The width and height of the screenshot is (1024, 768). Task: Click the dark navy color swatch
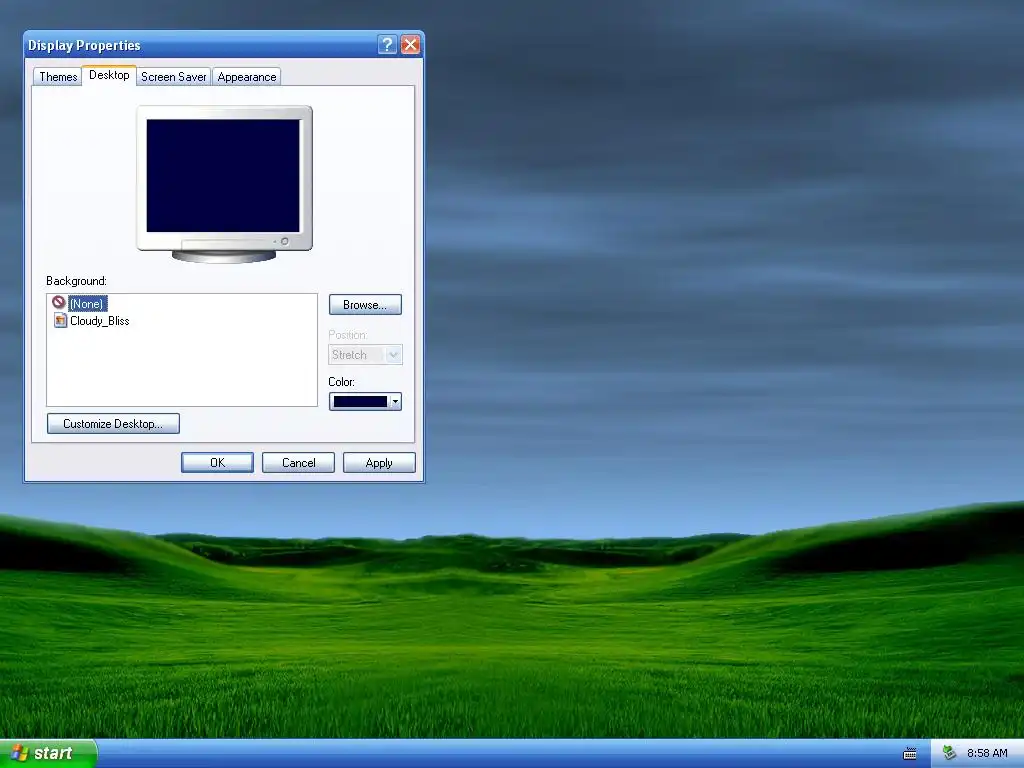click(360, 402)
